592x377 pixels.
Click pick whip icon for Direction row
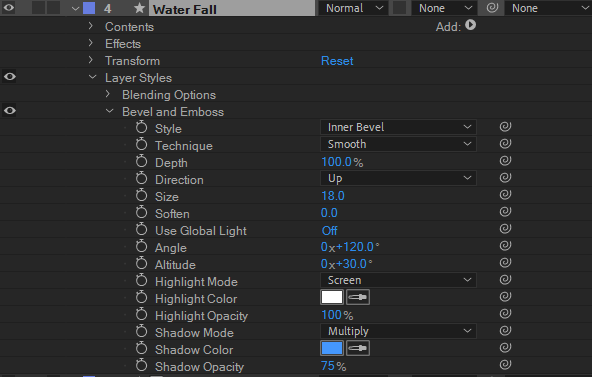coord(505,178)
